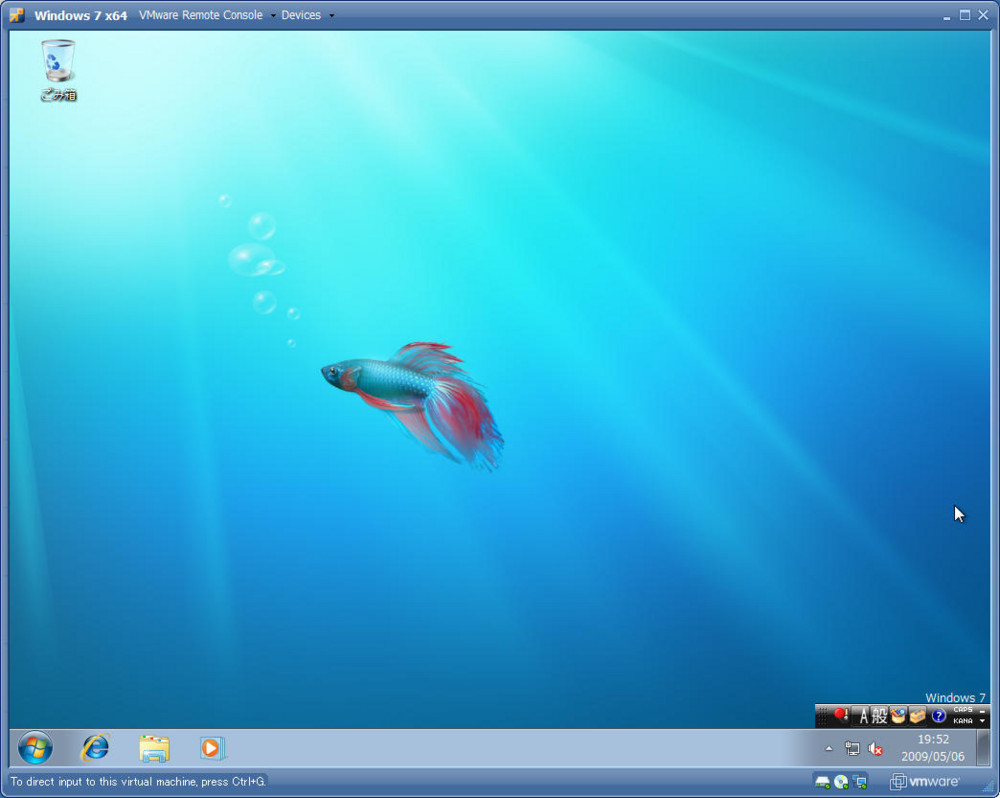This screenshot has width=1000, height=798.
Task: Open the Windows Start menu
Action: [32, 748]
